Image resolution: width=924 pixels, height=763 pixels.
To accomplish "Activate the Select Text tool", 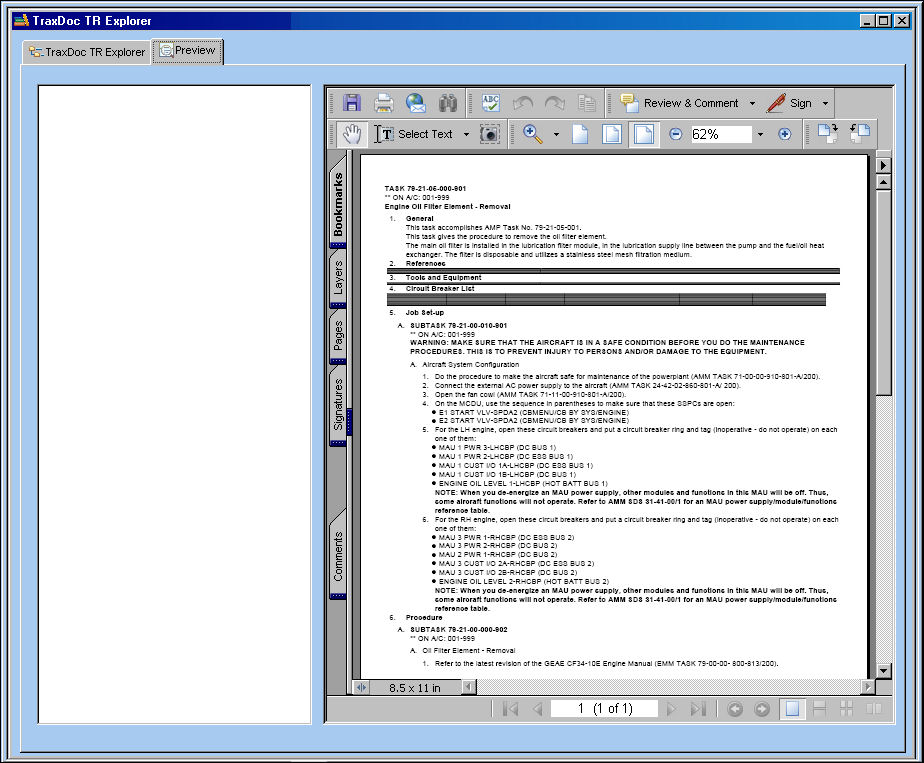I will coord(414,134).
